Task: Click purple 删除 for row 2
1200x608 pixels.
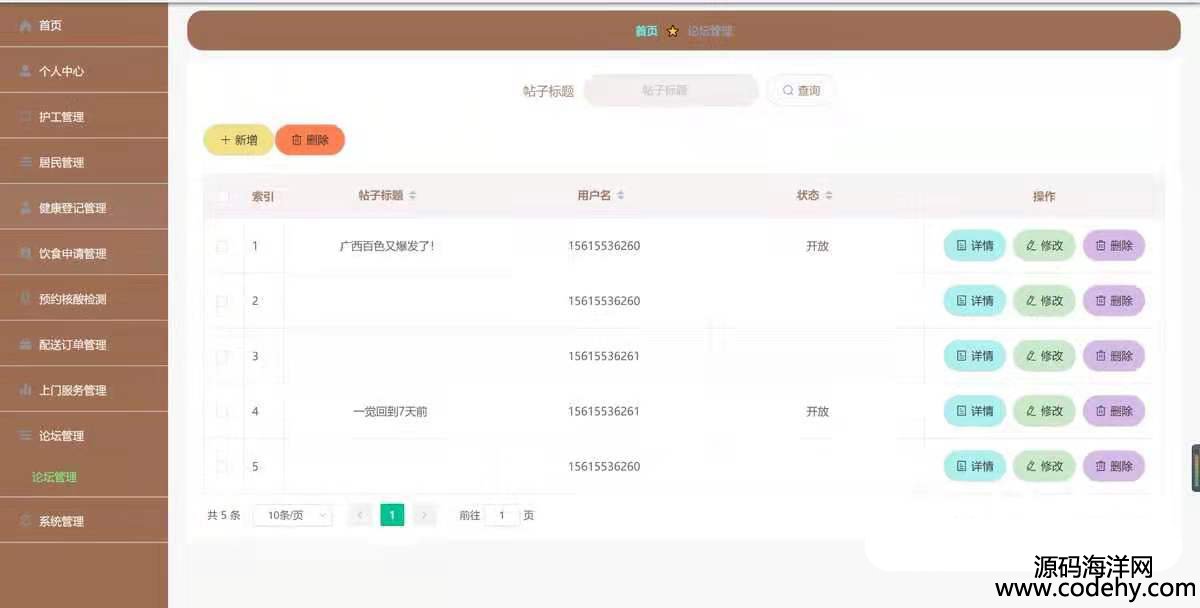Action: click(x=1114, y=301)
